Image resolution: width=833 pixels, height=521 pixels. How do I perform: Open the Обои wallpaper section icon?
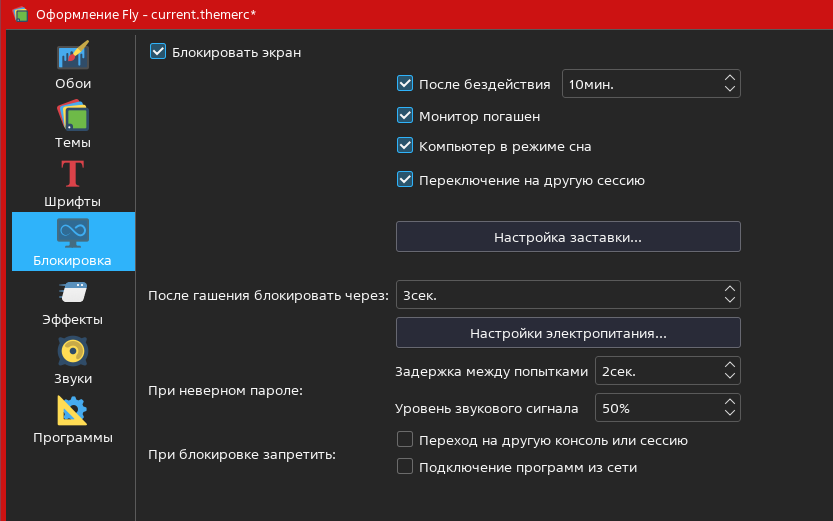pos(73,57)
